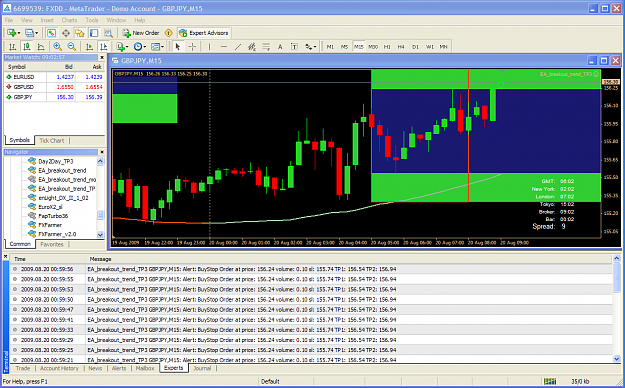Click the New Order button
625x388 pixels.
tap(141, 33)
